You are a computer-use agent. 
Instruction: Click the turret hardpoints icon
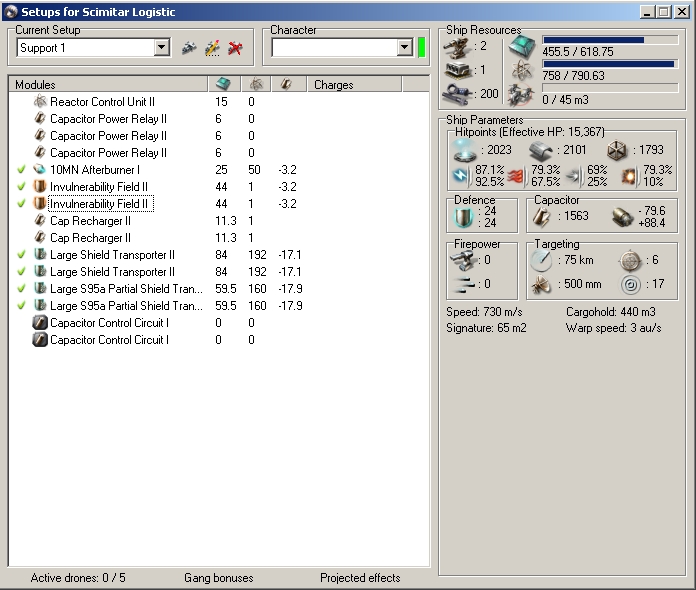(x=457, y=47)
